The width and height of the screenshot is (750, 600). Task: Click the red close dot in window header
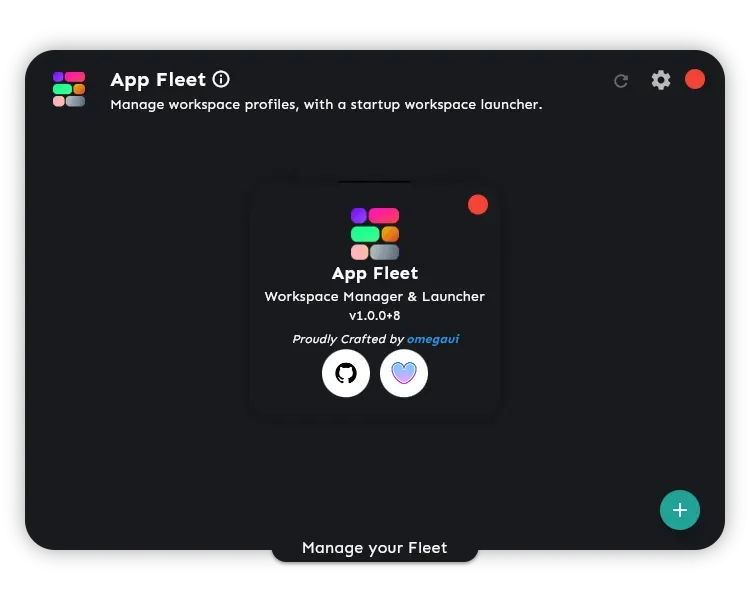point(695,79)
